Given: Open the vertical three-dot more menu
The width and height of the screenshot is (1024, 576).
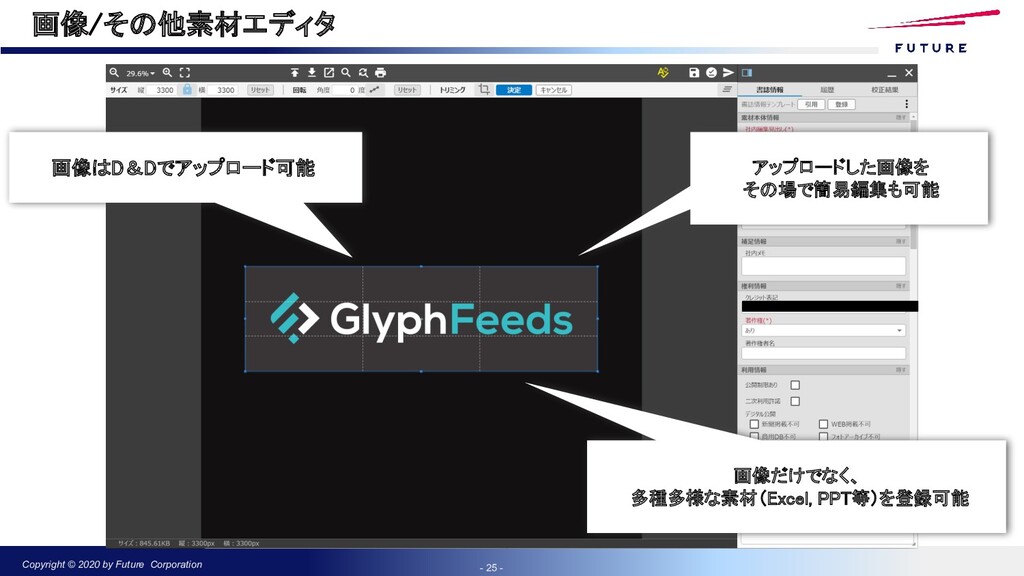Looking at the screenshot, I should (906, 104).
